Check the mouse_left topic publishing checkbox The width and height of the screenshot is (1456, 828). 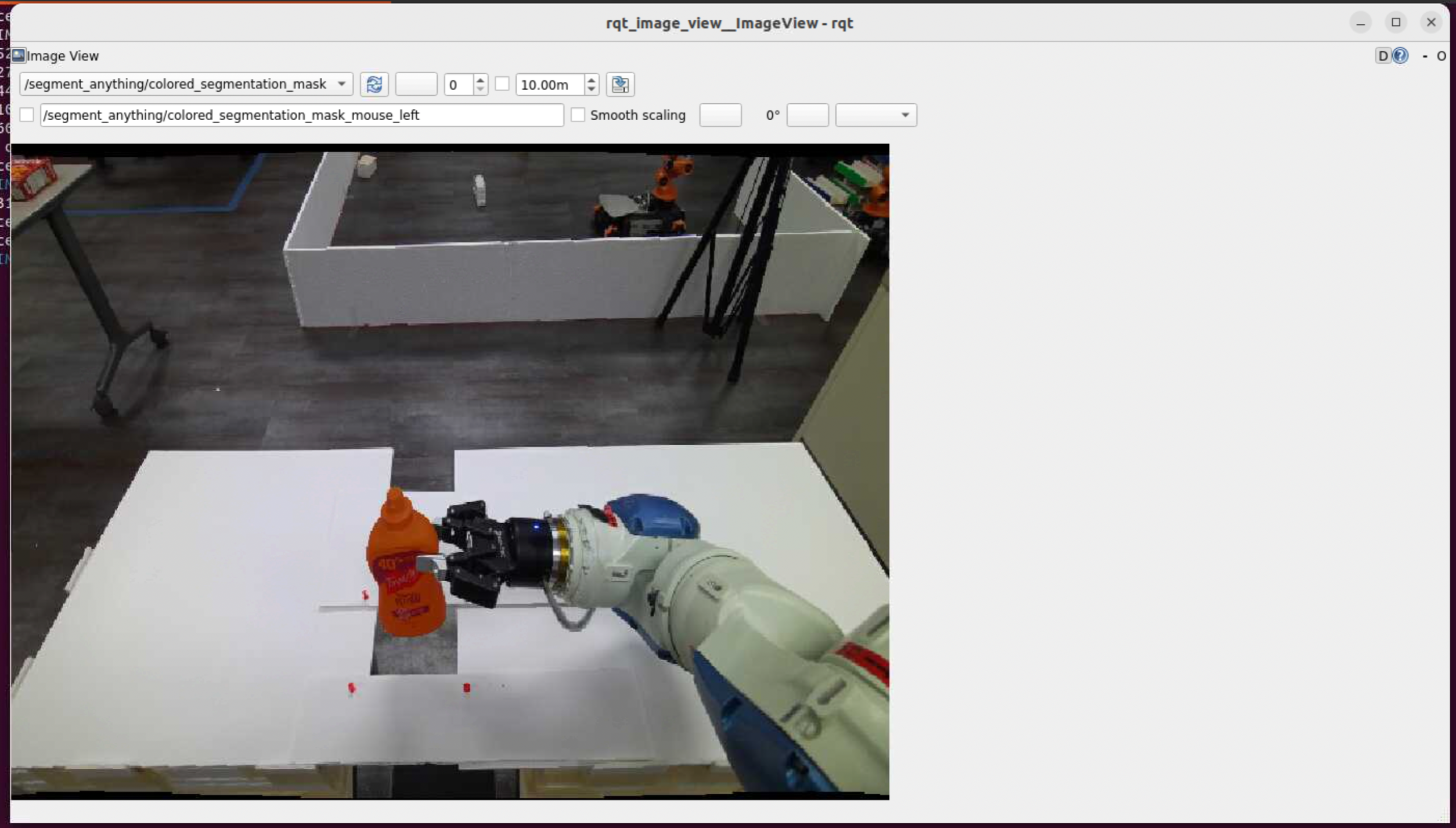pyautogui.click(x=27, y=115)
